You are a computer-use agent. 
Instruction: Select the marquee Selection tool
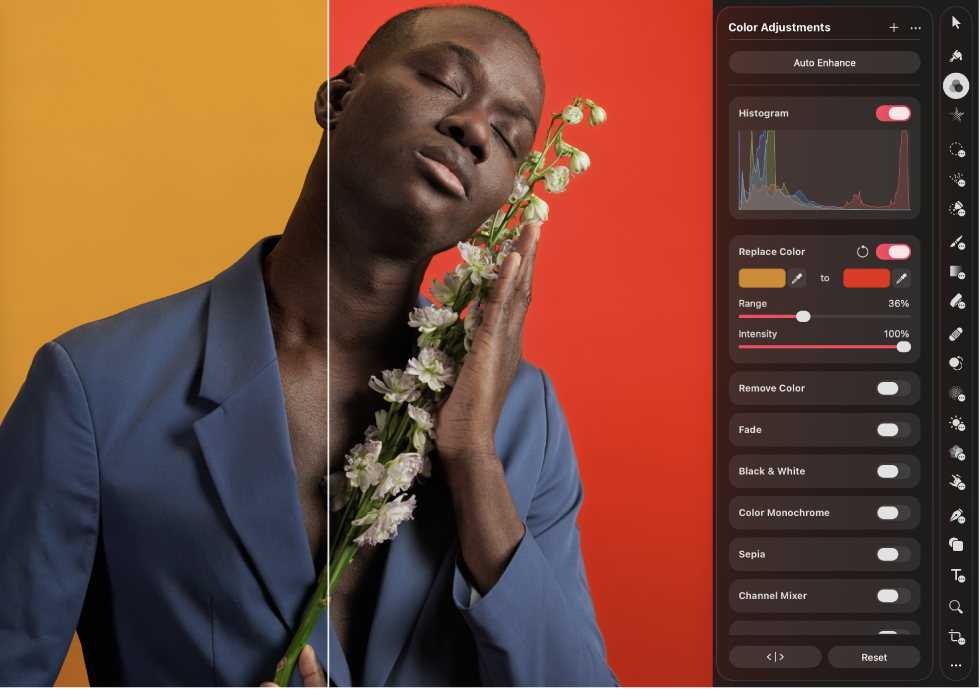(955, 149)
